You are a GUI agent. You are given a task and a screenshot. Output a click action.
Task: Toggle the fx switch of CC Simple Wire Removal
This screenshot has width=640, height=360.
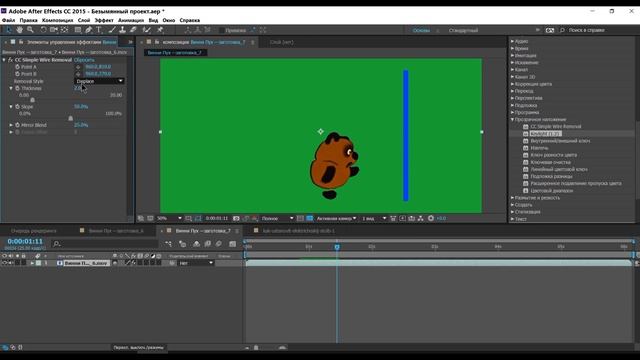click(x=10, y=60)
